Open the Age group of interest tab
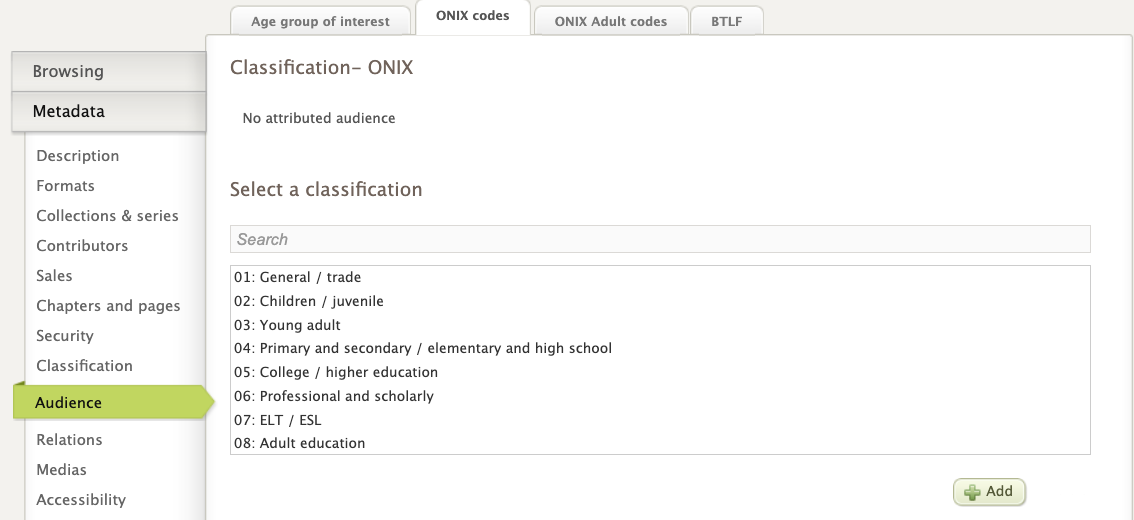The image size is (1134, 520). (320, 21)
